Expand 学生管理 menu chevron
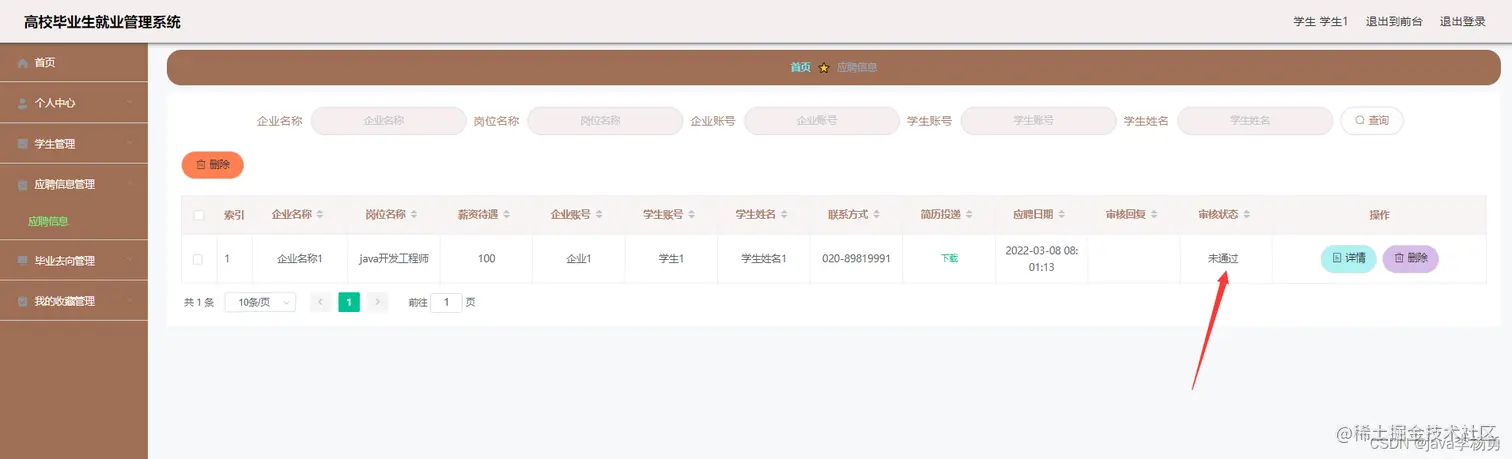1512x459 pixels. [131, 144]
